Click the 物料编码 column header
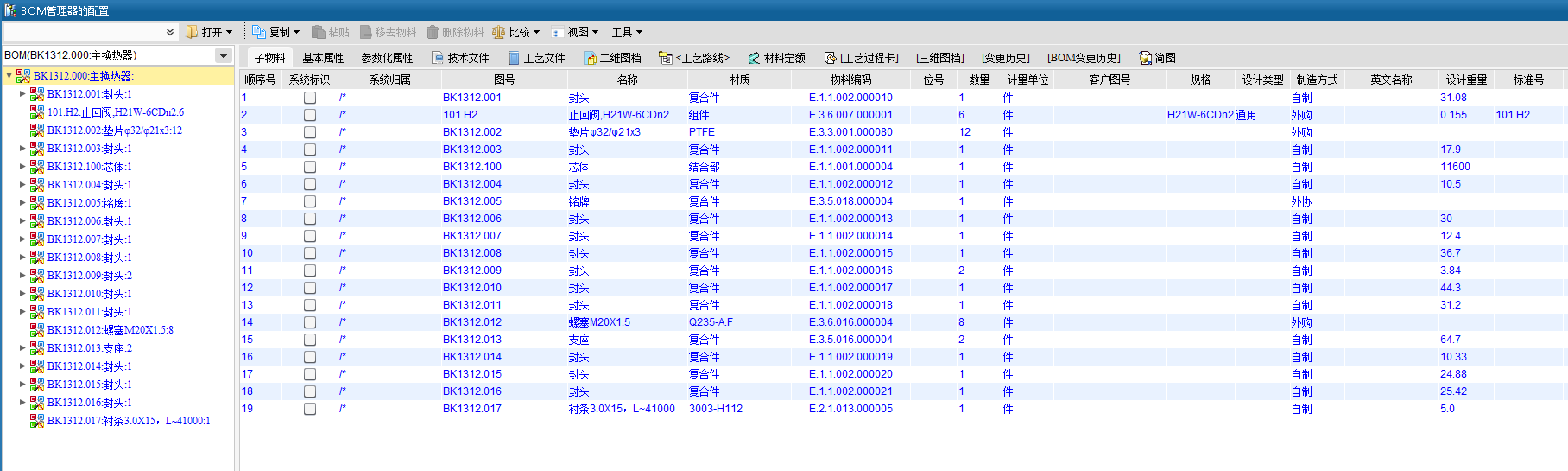The height and width of the screenshot is (471, 1568). point(850,80)
